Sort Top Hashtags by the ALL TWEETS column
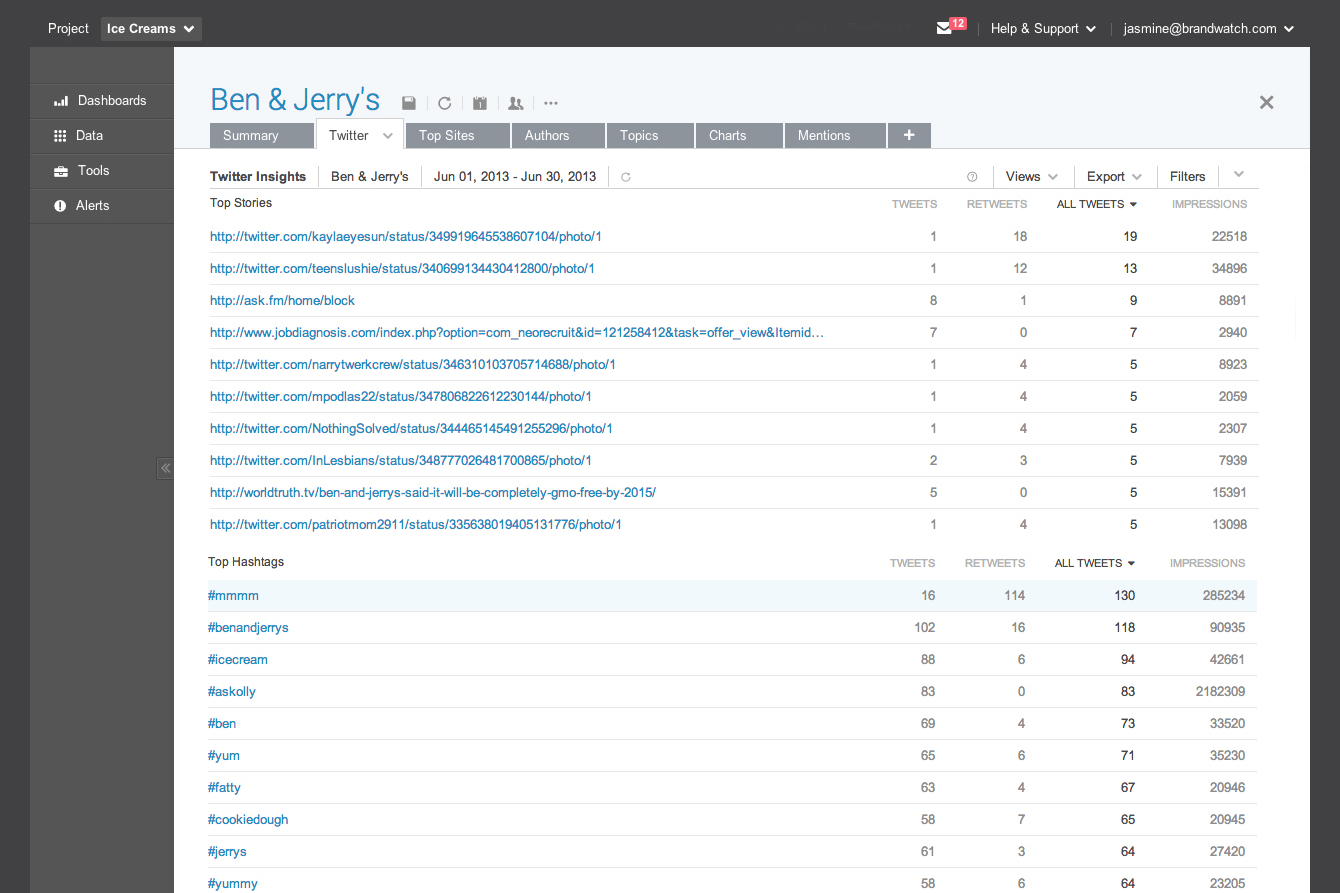 1095,563
